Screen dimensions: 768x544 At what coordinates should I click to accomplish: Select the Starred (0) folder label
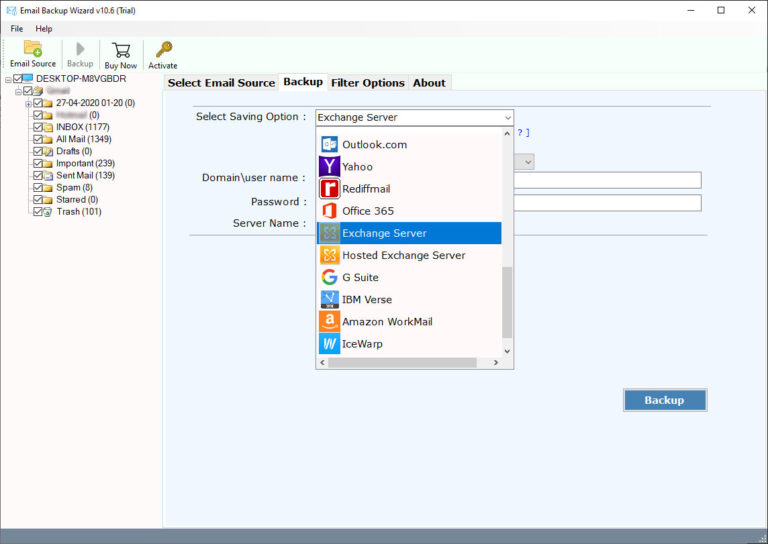77,199
